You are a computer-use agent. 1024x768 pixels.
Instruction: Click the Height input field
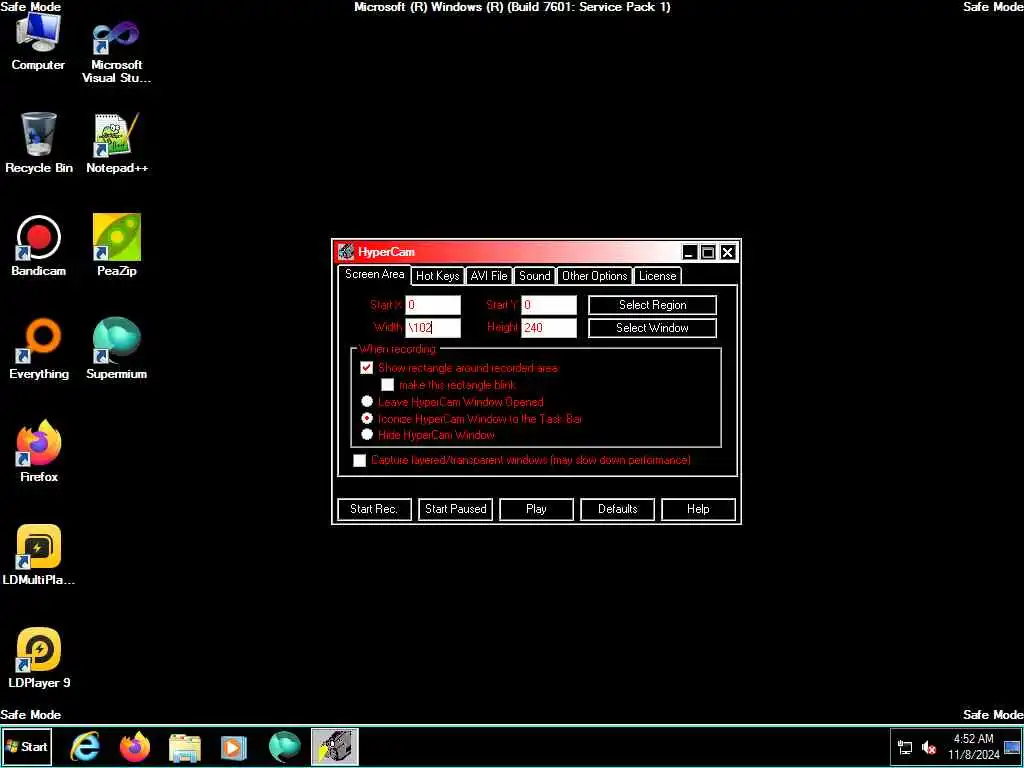click(549, 328)
